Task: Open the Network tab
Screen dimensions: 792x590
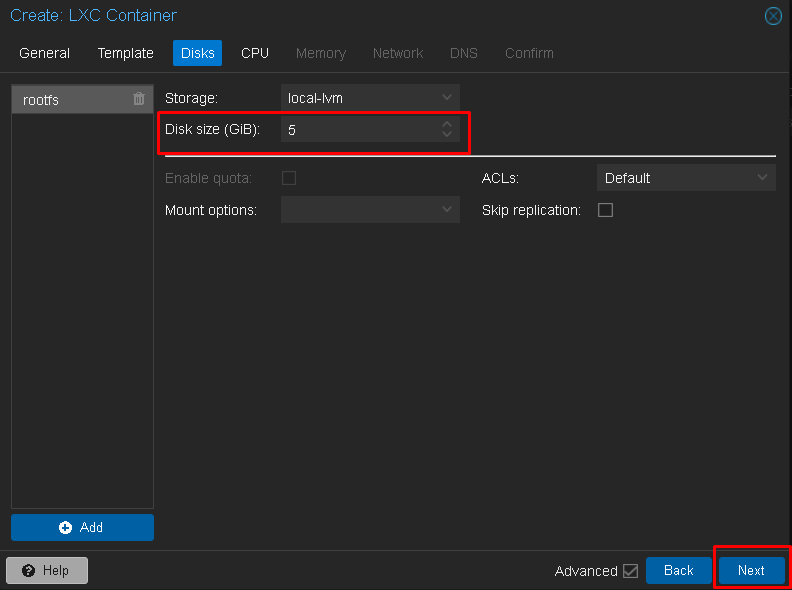Action: (398, 53)
